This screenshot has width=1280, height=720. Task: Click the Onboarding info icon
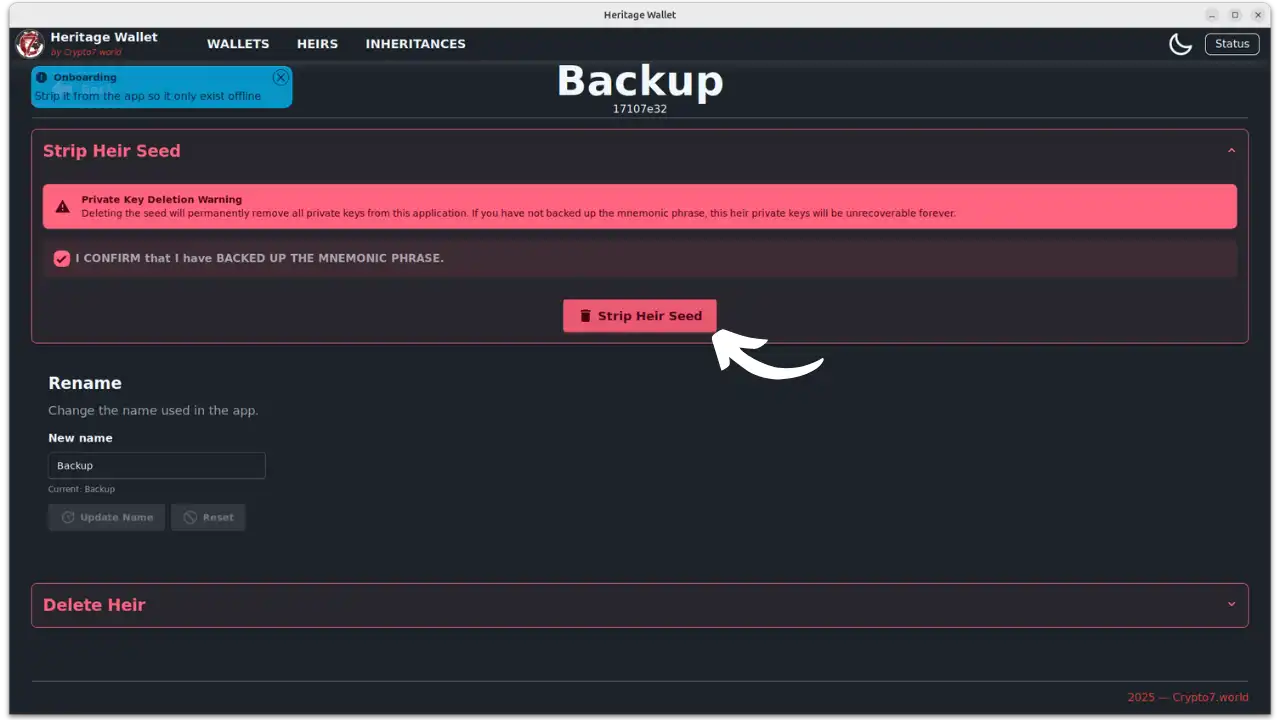41,77
